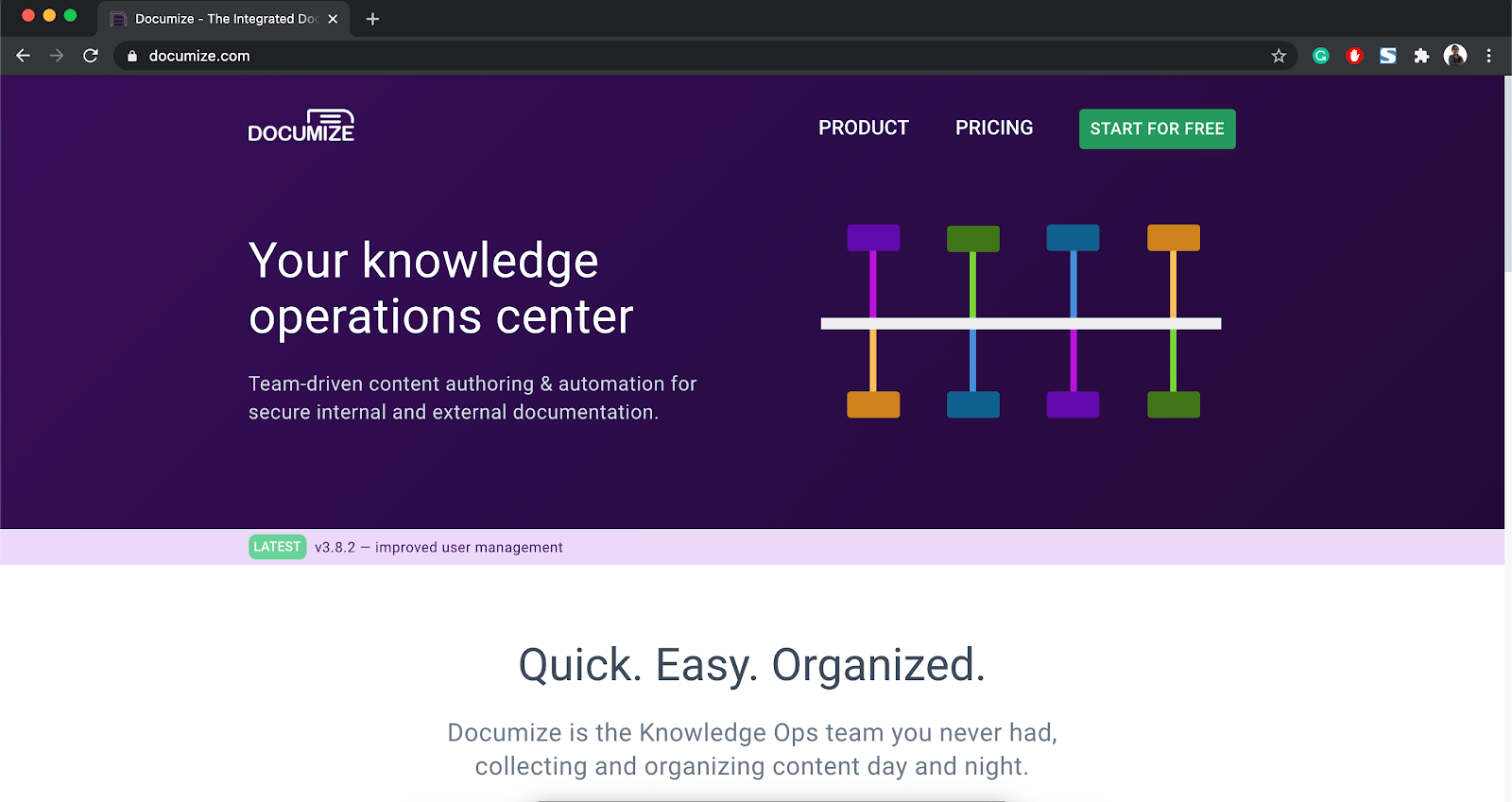Open the Chrome three-dot menu

[x=1488, y=56]
